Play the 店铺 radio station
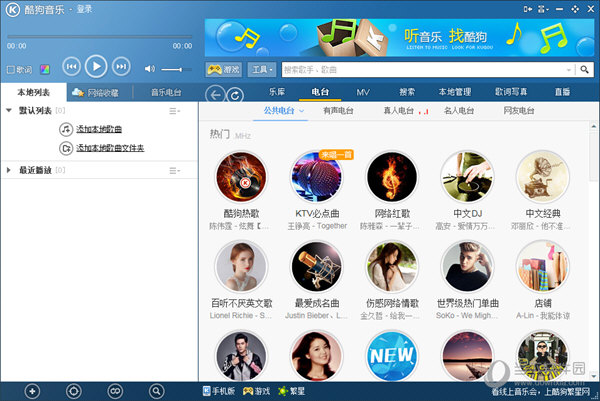600x401 pixels. (543, 266)
